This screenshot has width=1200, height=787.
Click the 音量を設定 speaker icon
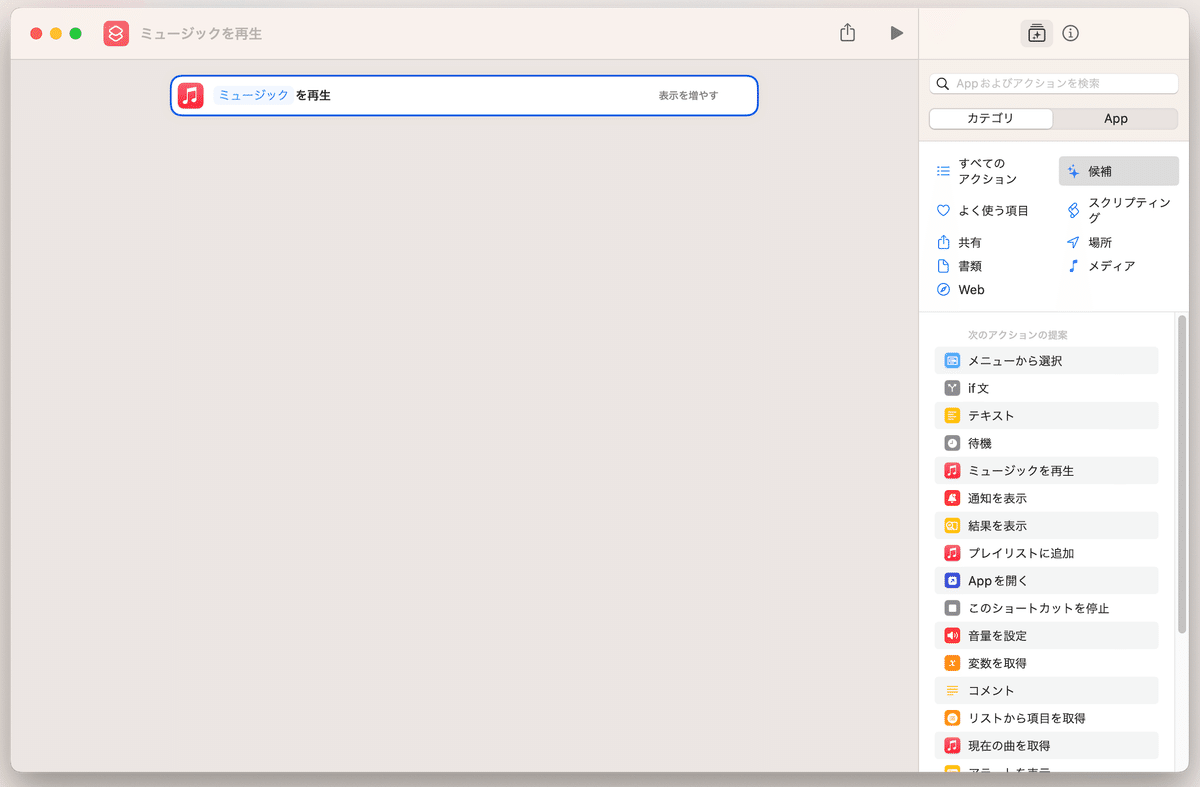click(952, 635)
